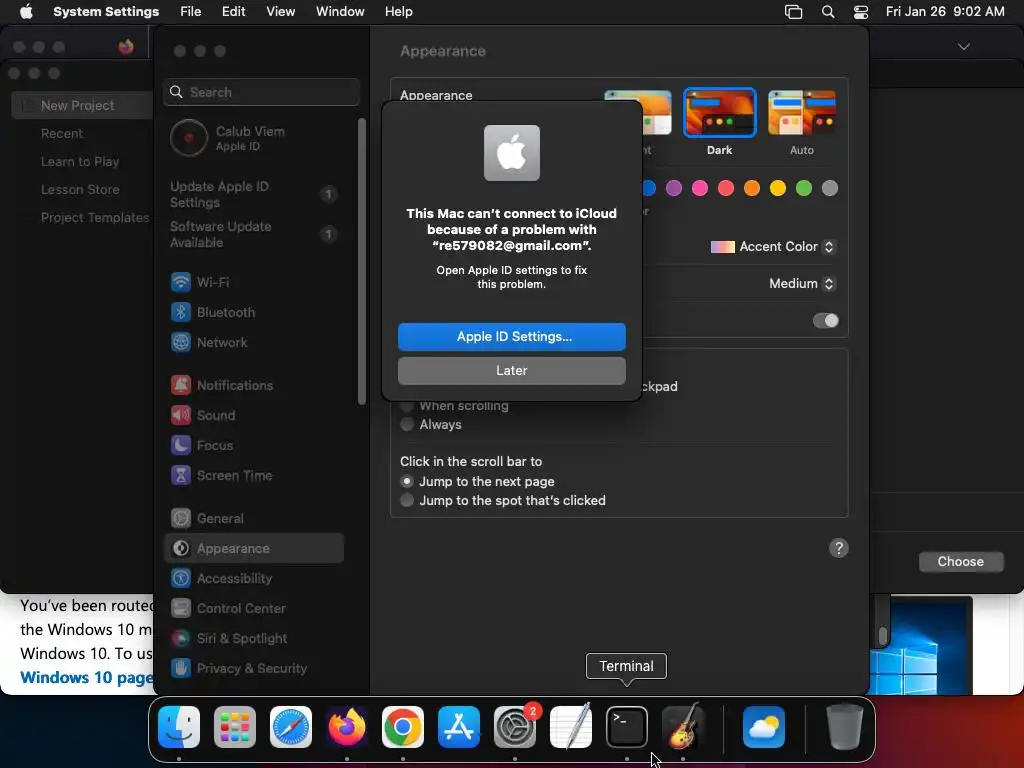Image resolution: width=1024 pixels, height=768 pixels.
Task: Select the purple accent color
Action: [x=673, y=188]
